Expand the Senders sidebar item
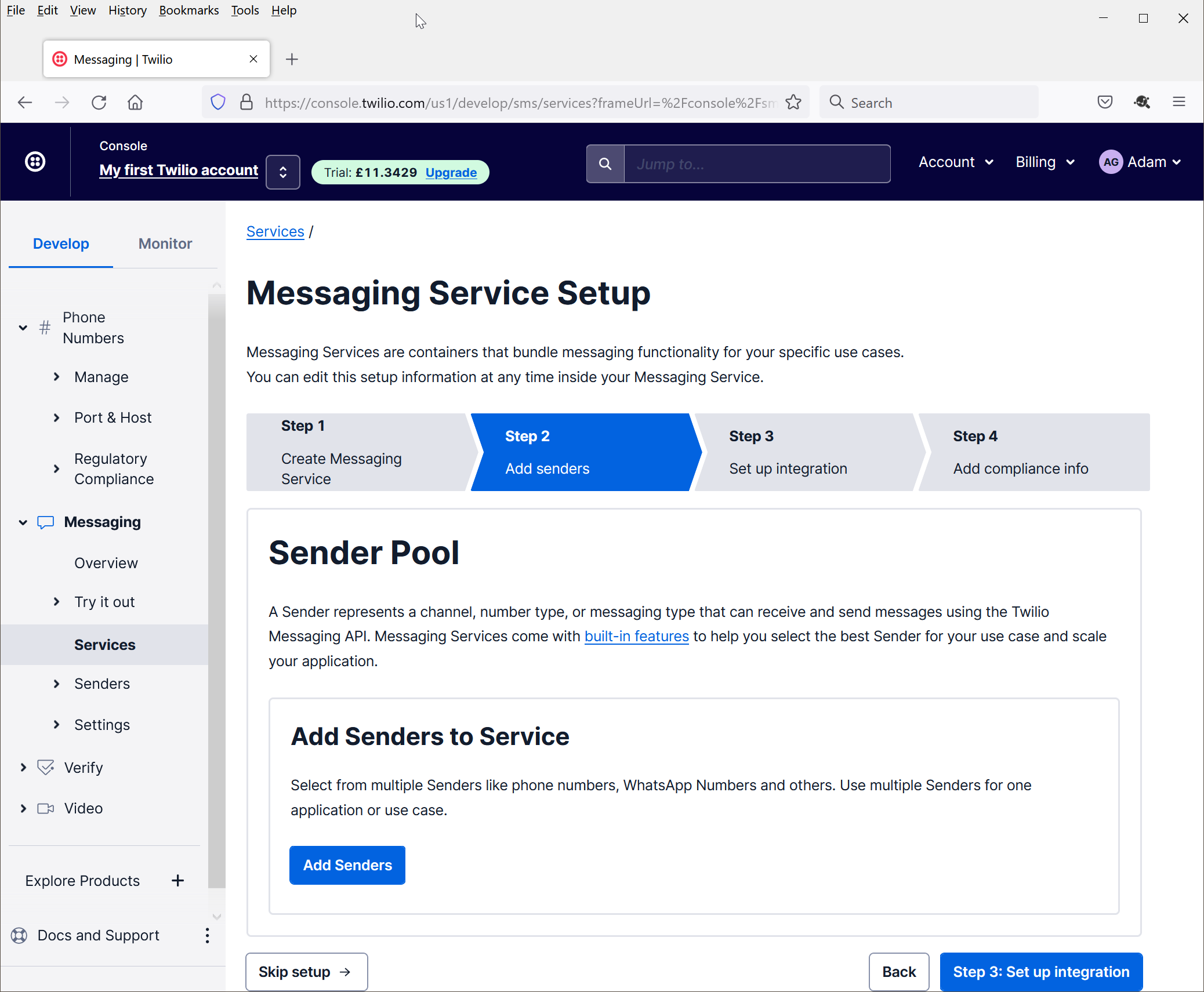 pos(56,684)
